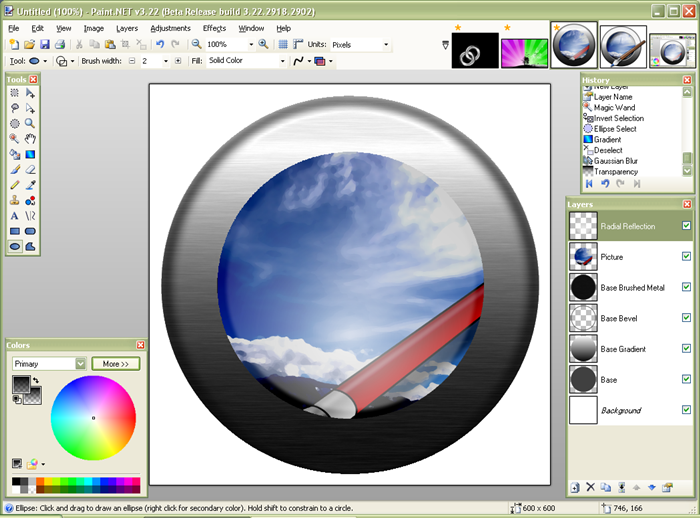Select the Lasso Select tool
The width and height of the screenshot is (700, 518).
pos(15,108)
